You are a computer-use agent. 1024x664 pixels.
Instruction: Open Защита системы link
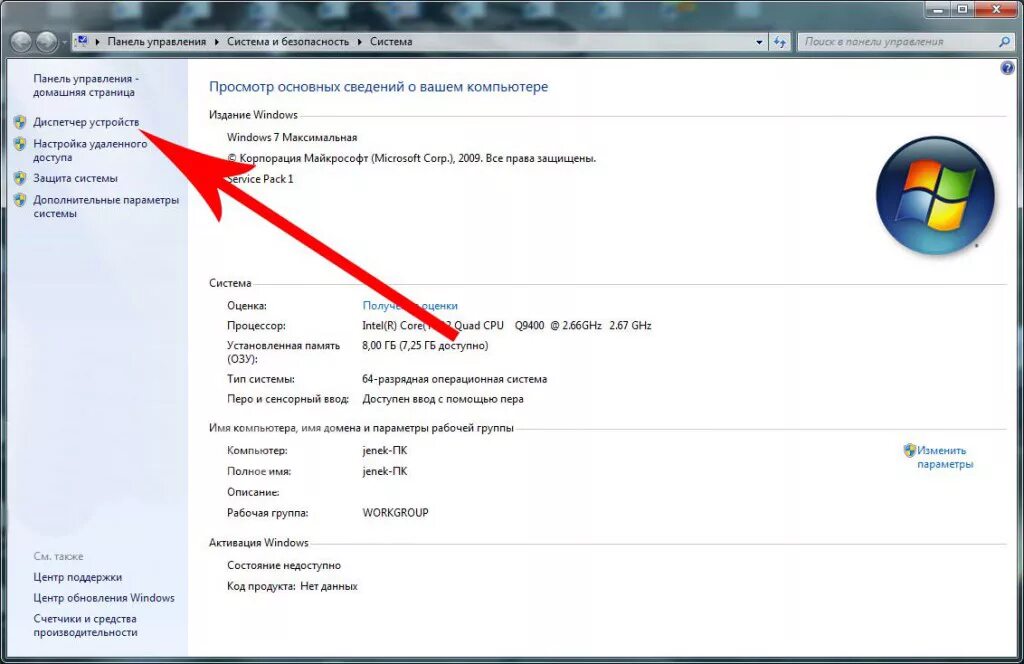[76, 178]
